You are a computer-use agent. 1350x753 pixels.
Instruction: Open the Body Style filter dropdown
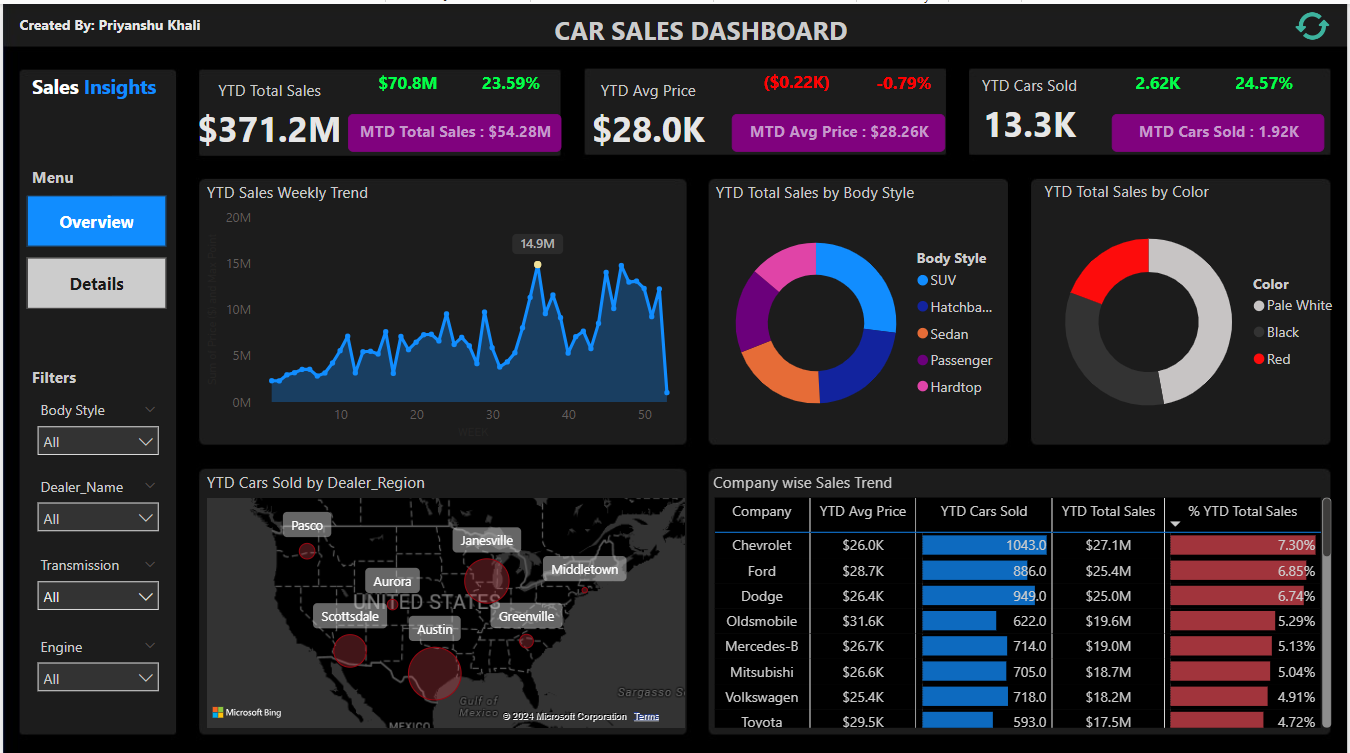point(98,441)
